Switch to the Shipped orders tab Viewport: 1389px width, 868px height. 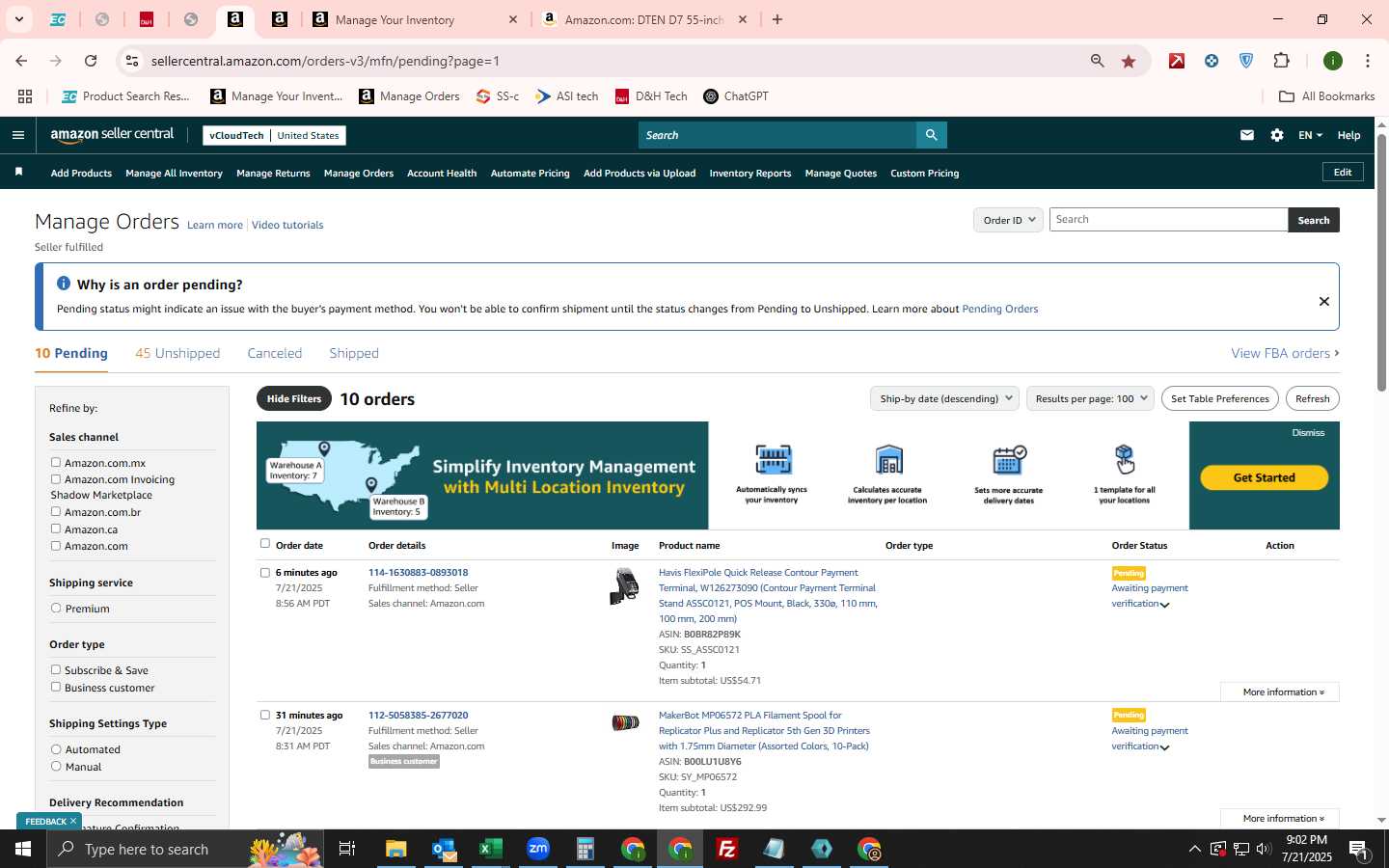pos(354,354)
